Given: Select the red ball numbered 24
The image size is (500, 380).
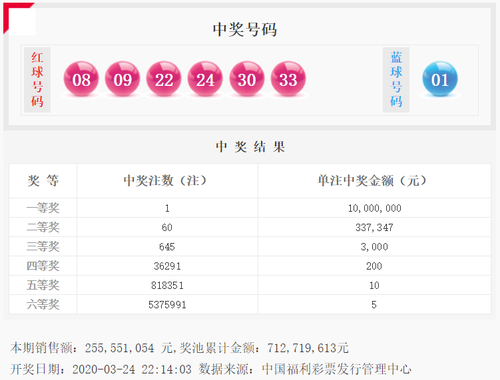Looking at the screenshot, I should click(x=205, y=79).
